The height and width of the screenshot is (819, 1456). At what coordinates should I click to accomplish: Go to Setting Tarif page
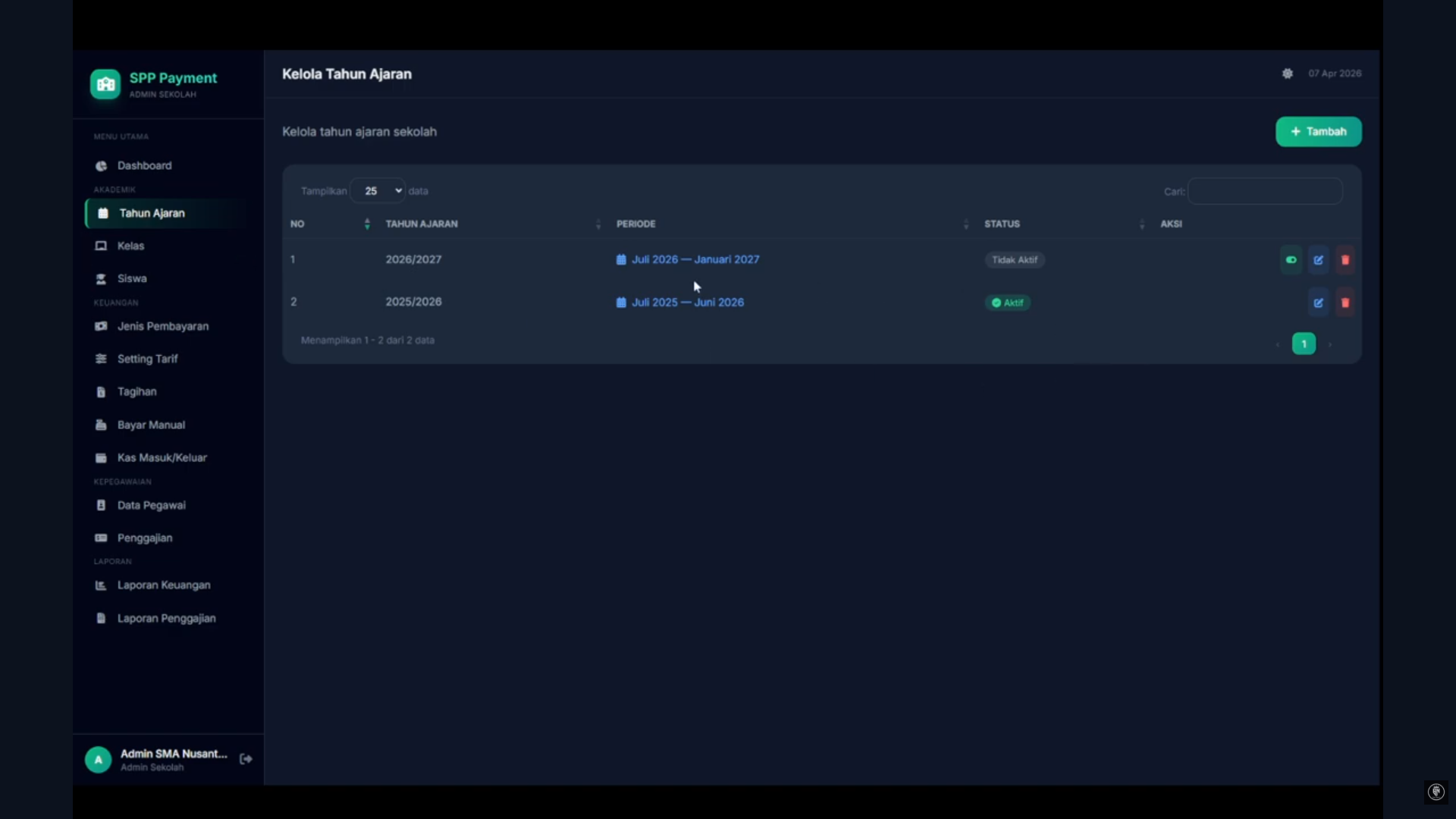[x=147, y=359]
